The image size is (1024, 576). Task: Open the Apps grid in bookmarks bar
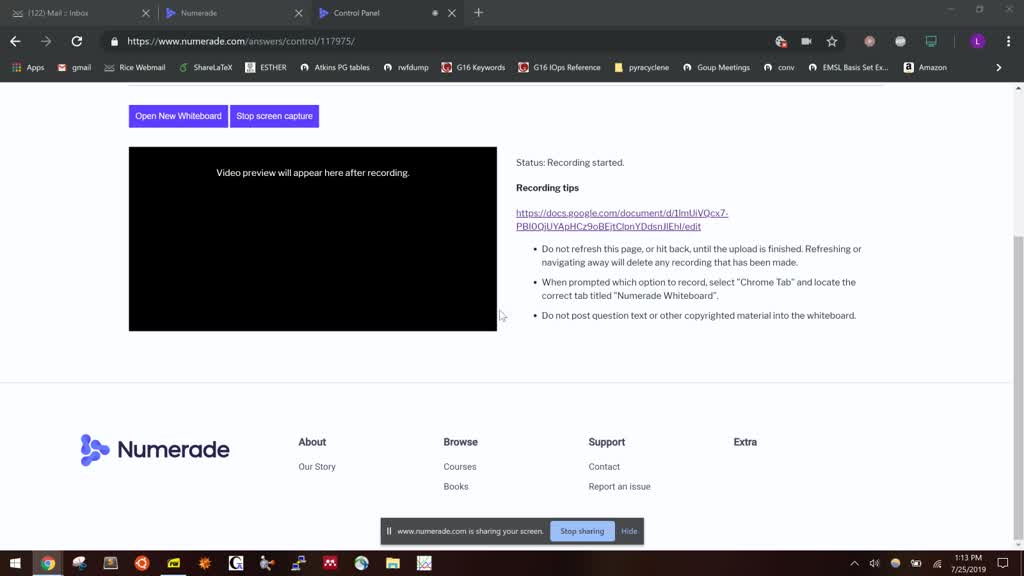point(28,67)
